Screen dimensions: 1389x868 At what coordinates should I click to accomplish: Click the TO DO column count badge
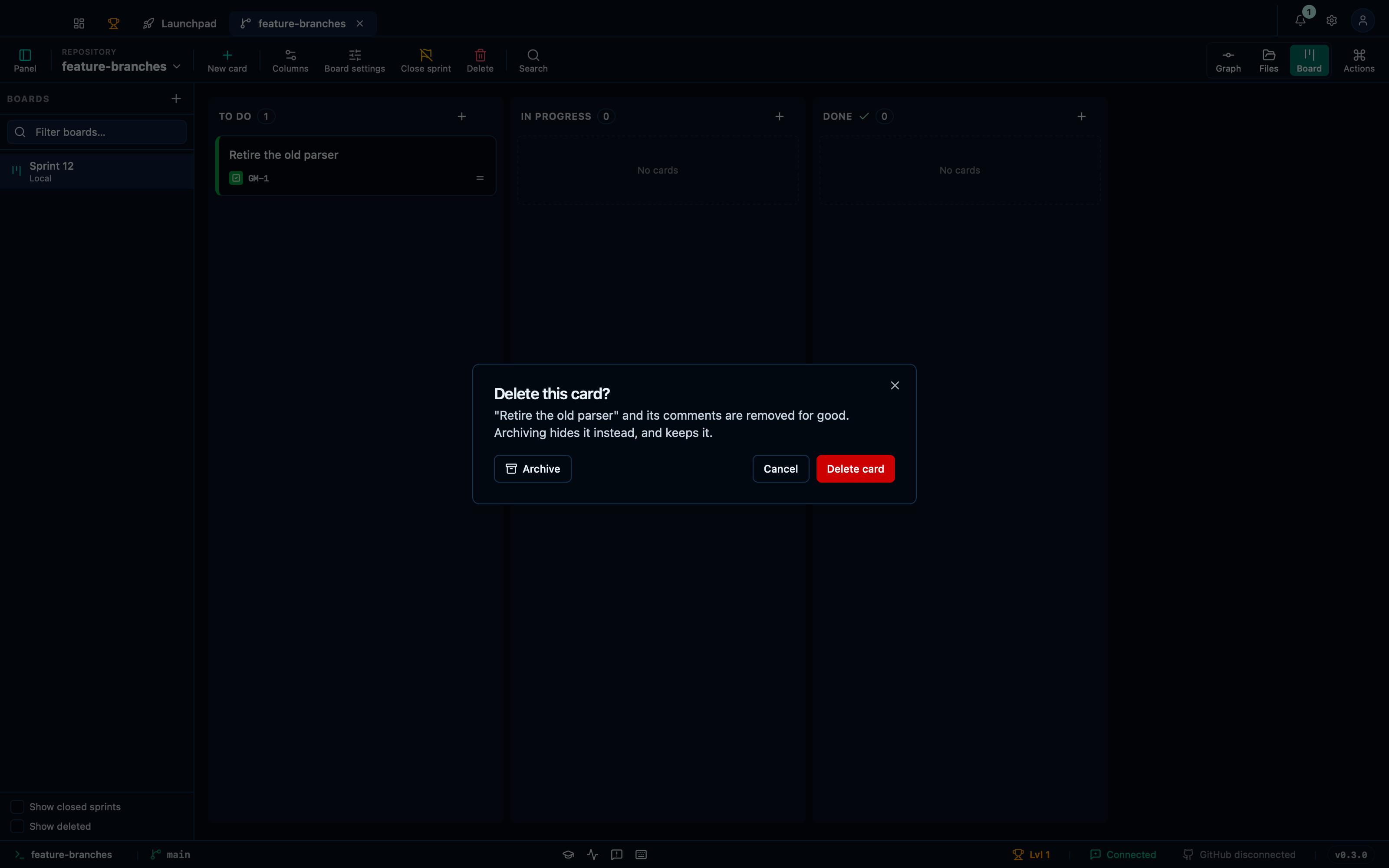[x=266, y=117]
